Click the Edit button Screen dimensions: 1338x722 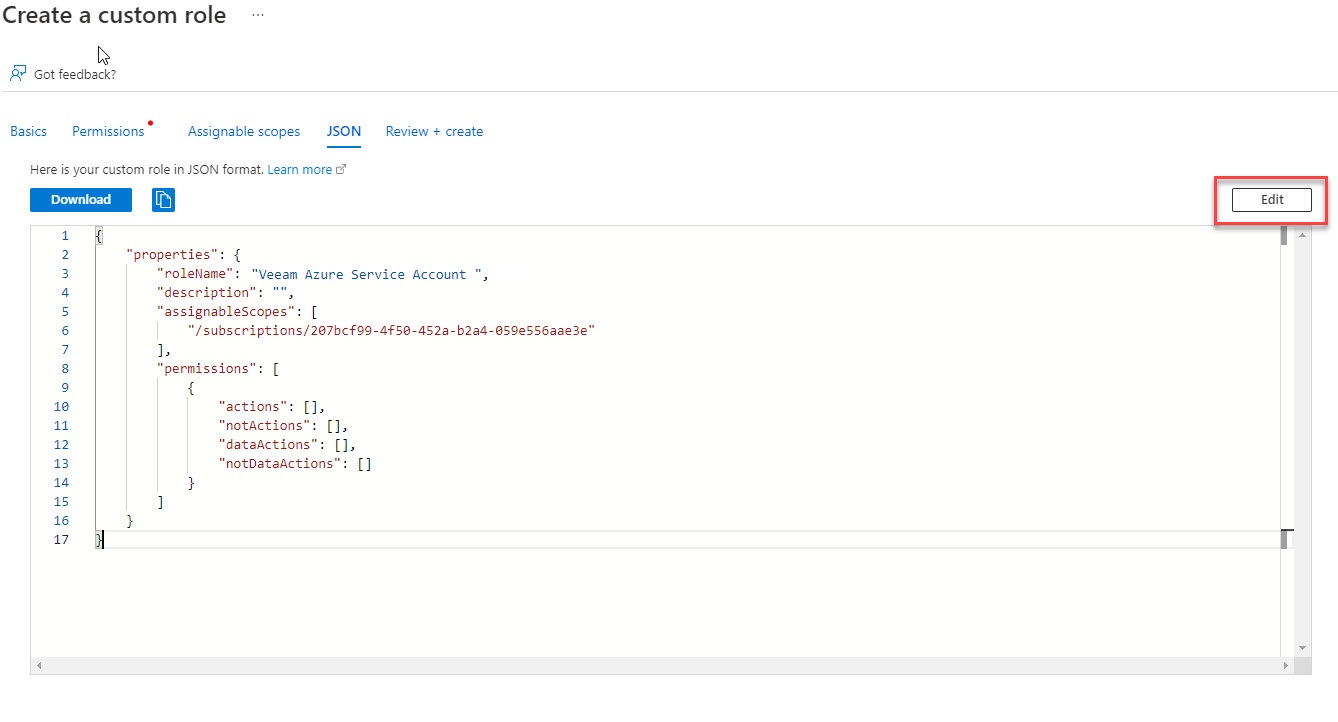[x=1271, y=200]
